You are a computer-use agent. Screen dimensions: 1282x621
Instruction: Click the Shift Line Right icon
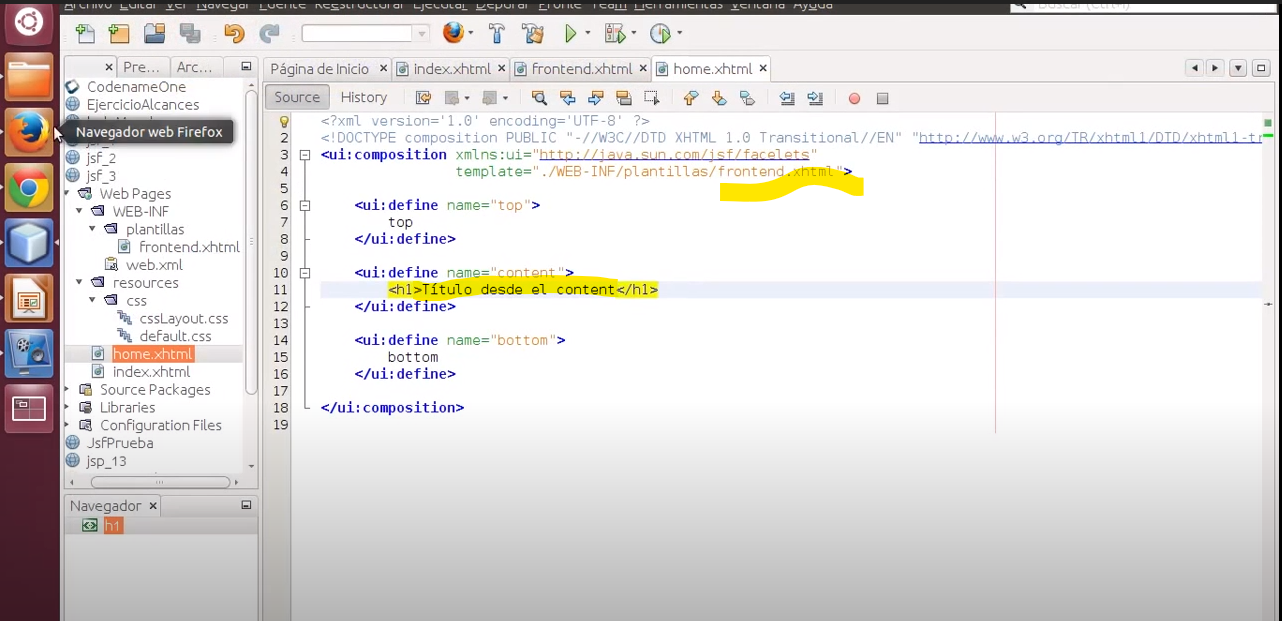[x=815, y=98]
